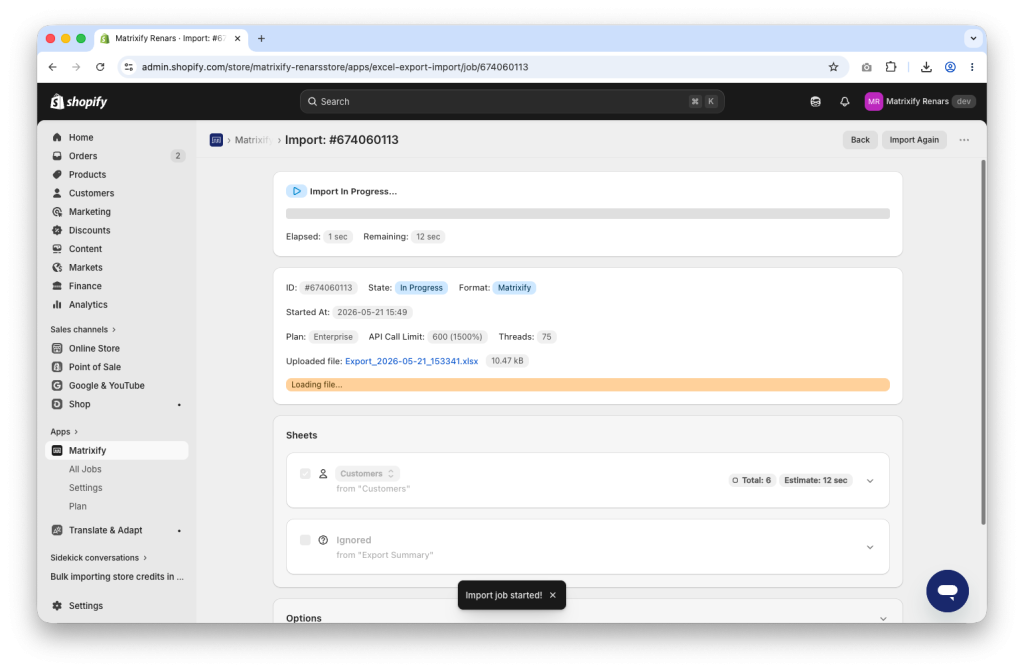
Task: Click Matrixify breadcrumb app icon
Action: coord(216,140)
